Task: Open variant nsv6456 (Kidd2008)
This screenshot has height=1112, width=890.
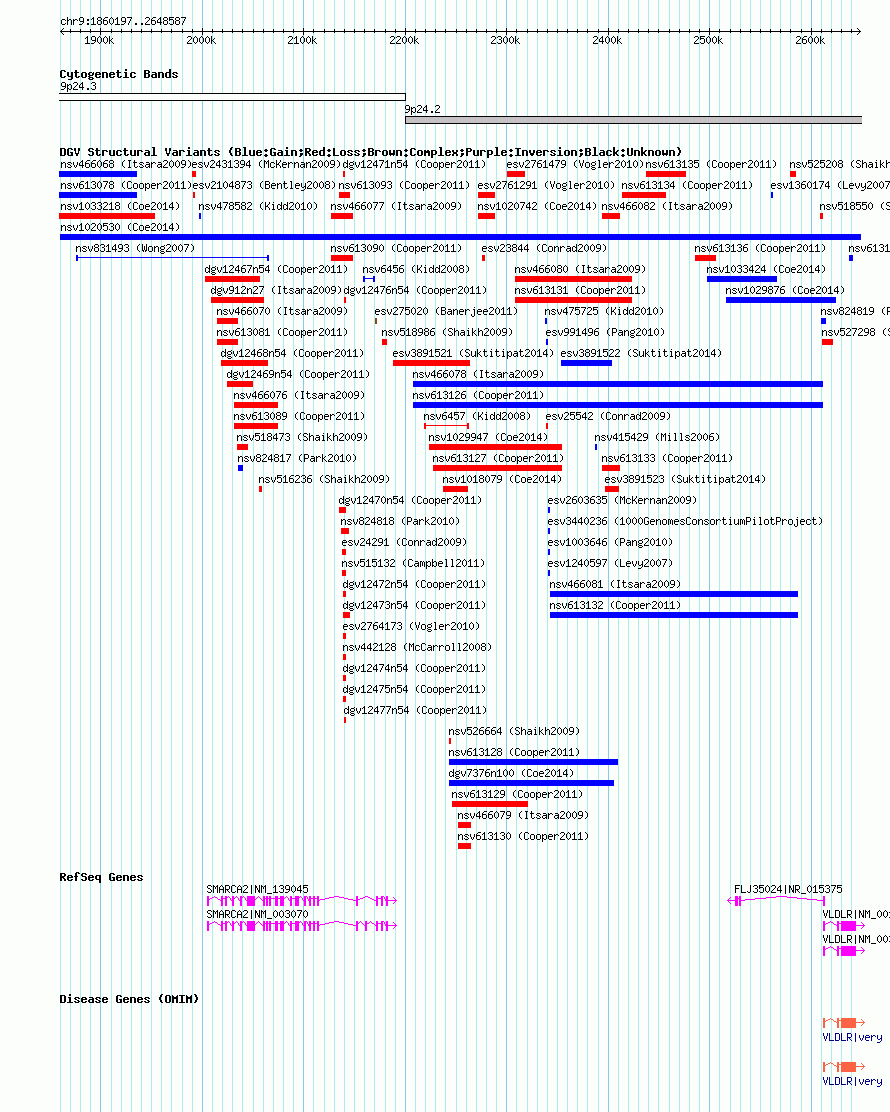Action: click(x=416, y=269)
